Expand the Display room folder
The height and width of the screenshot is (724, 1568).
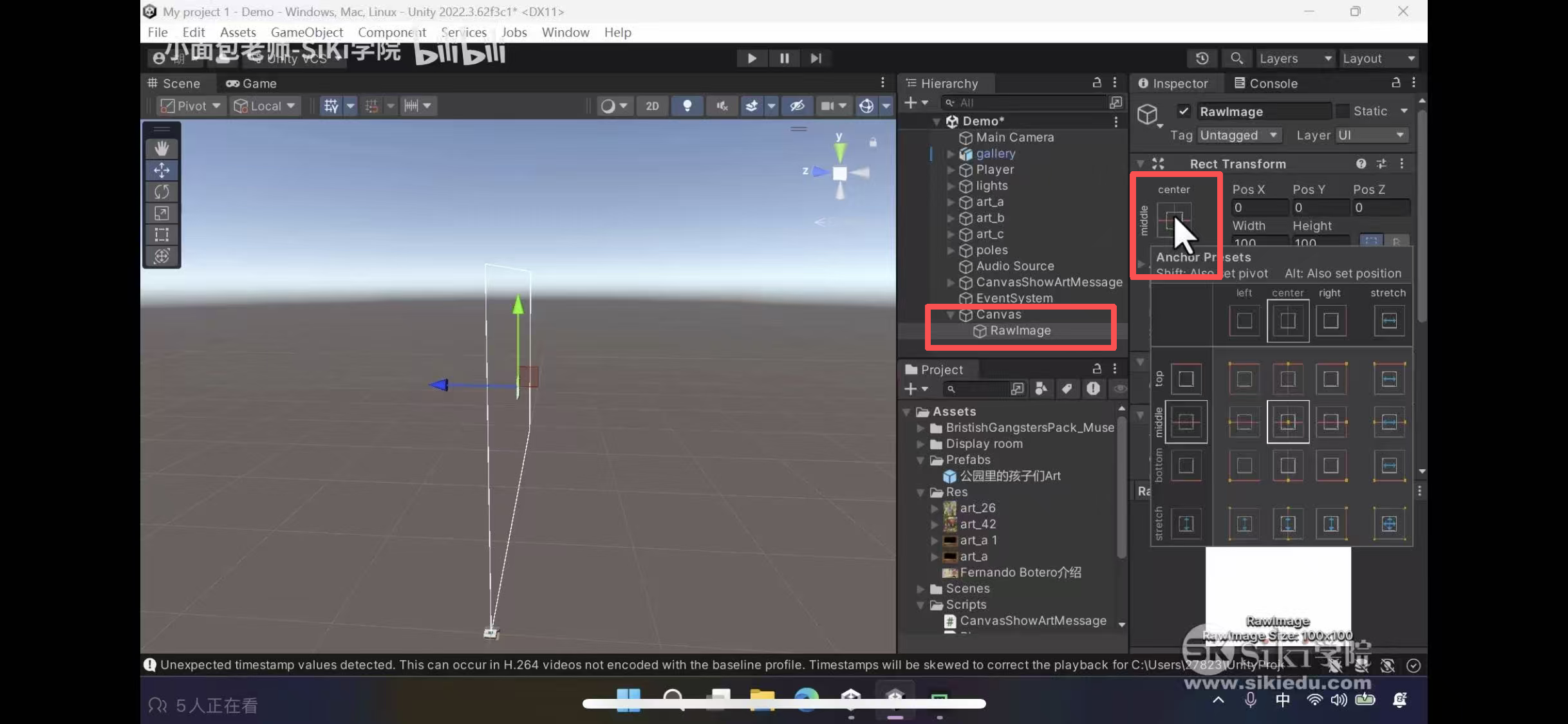pyautogui.click(x=920, y=444)
